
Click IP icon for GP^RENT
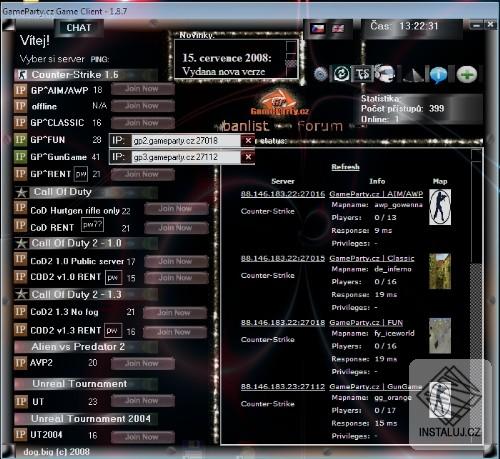tap(20, 174)
